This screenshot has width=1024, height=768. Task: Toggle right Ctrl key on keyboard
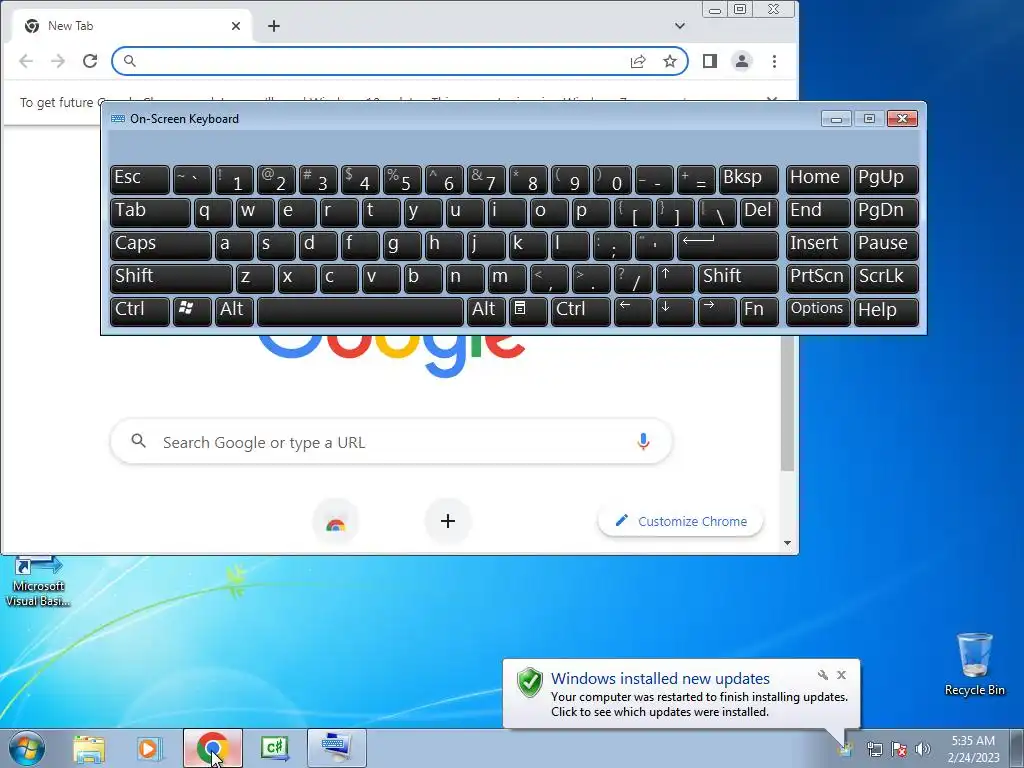click(581, 311)
